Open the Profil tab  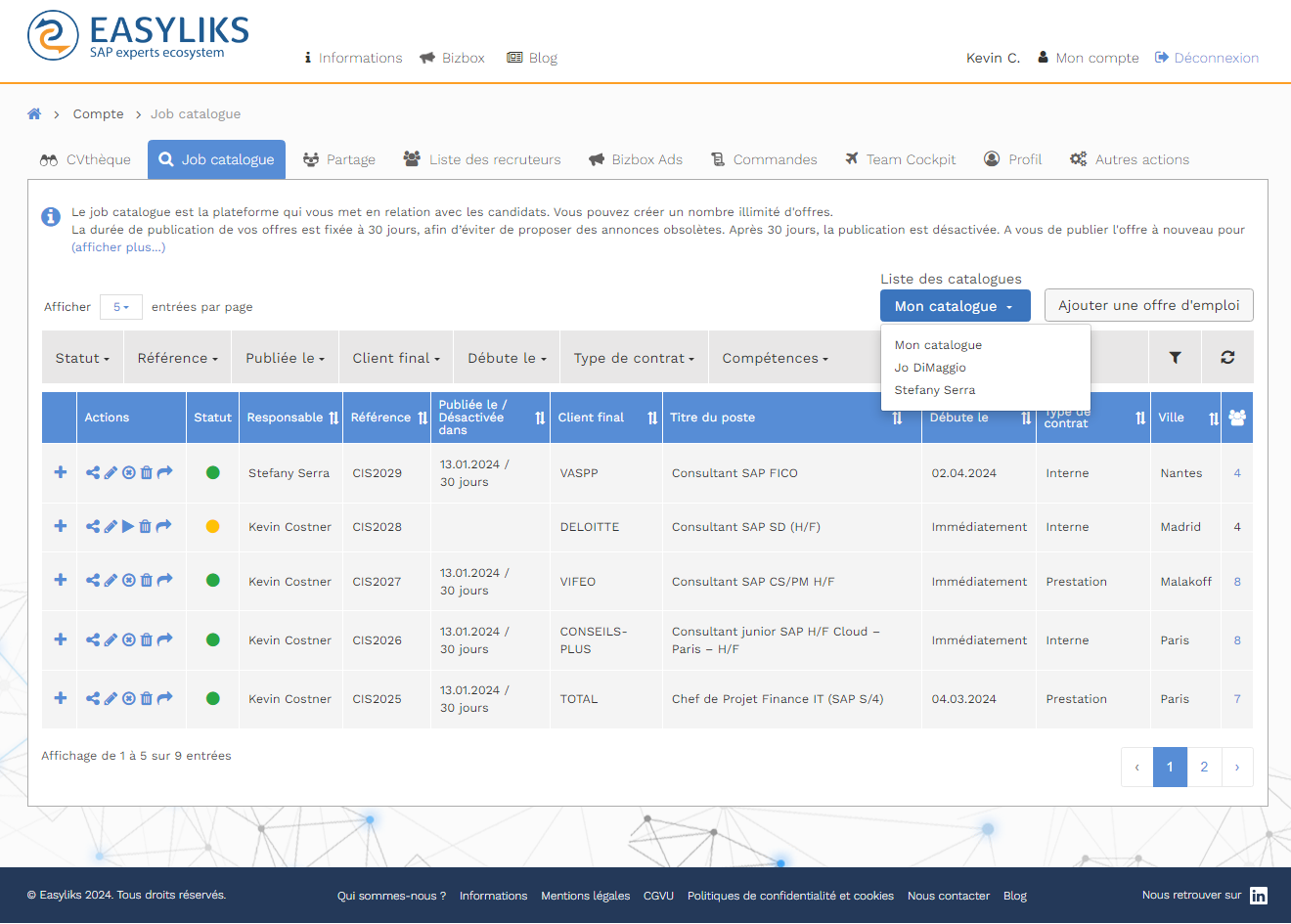tap(1013, 159)
